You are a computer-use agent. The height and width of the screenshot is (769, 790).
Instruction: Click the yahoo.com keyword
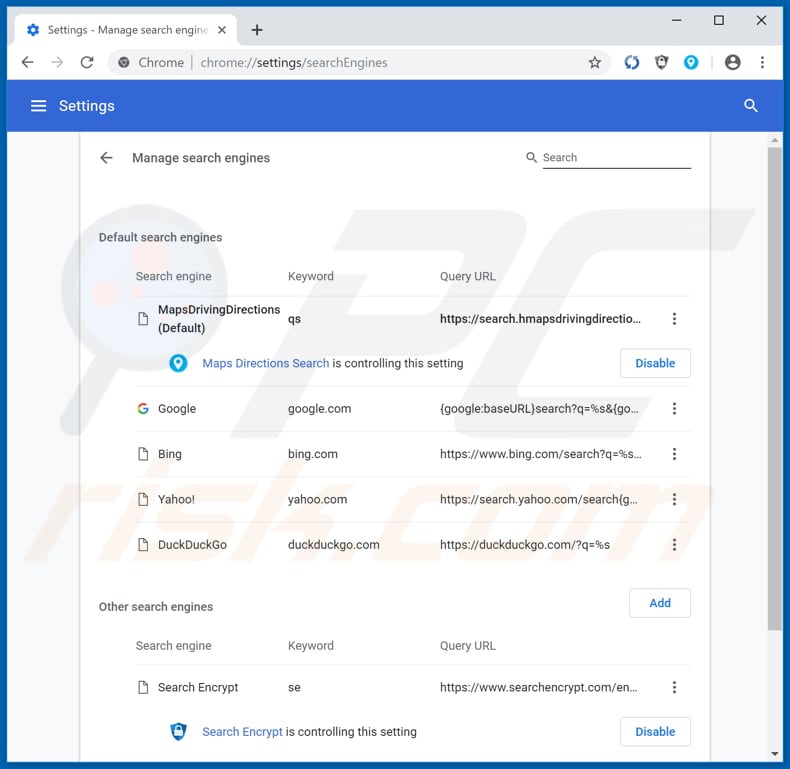(317, 499)
